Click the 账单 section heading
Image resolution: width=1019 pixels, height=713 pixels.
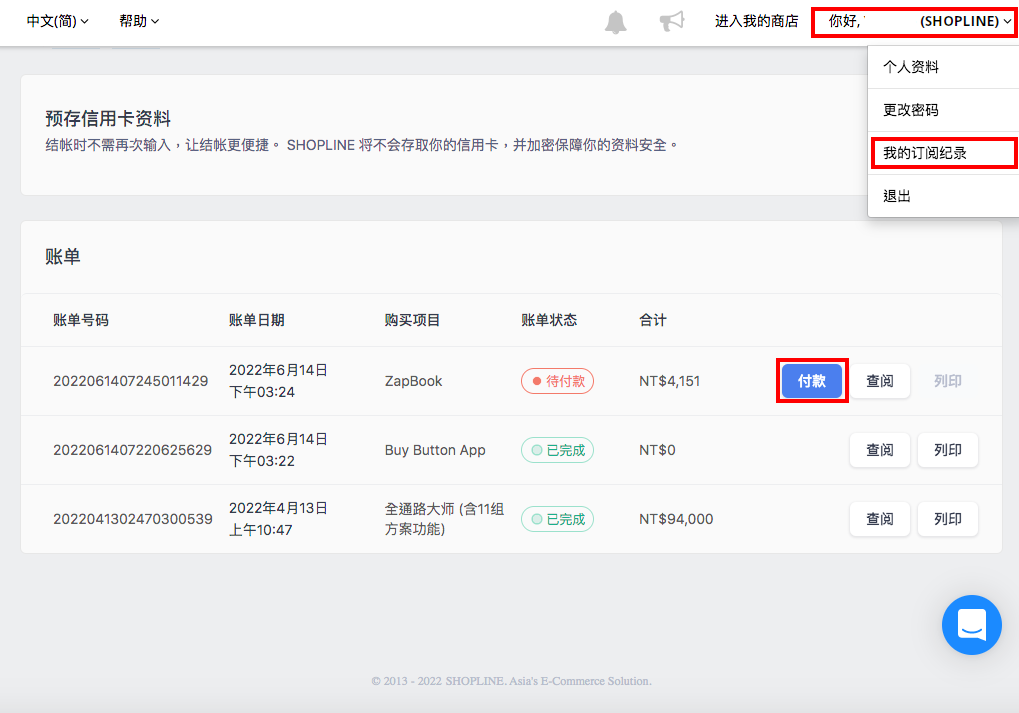63,257
